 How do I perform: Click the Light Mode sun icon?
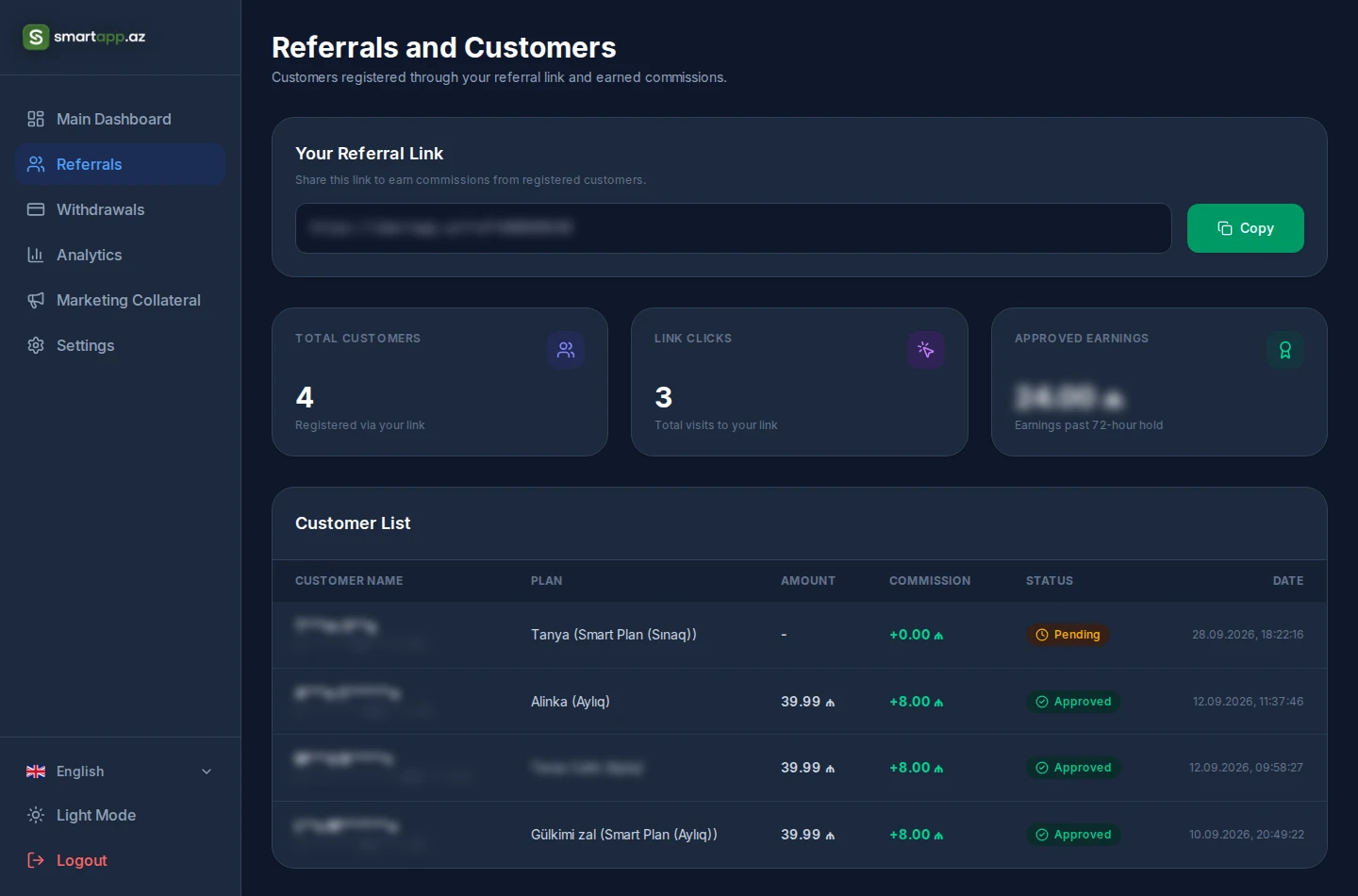pos(36,815)
